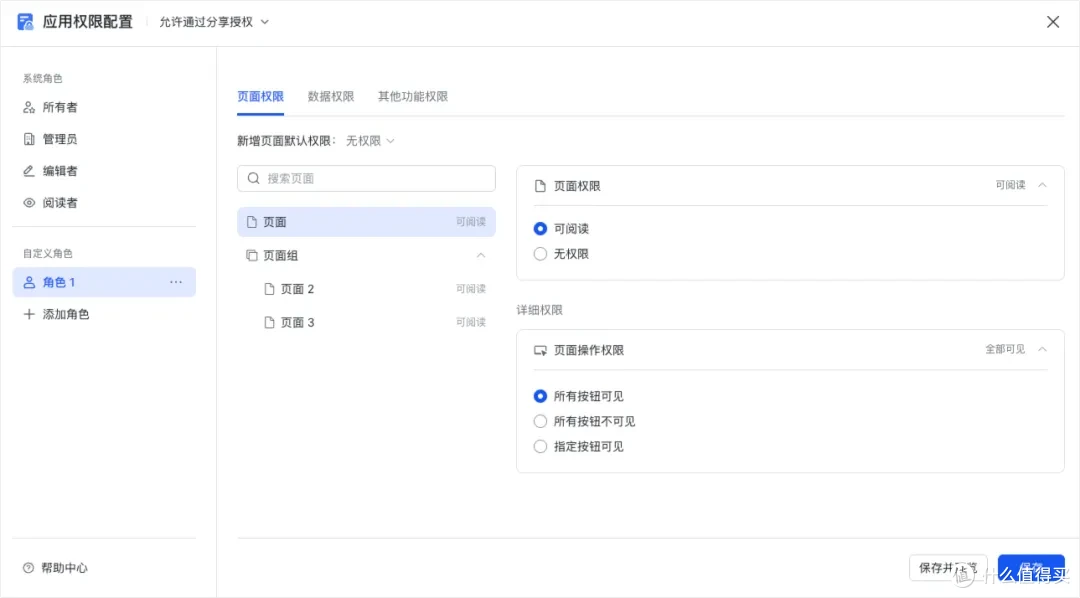Select 页面 3 in the page list
This screenshot has width=1080, height=598.
tap(366, 322)
